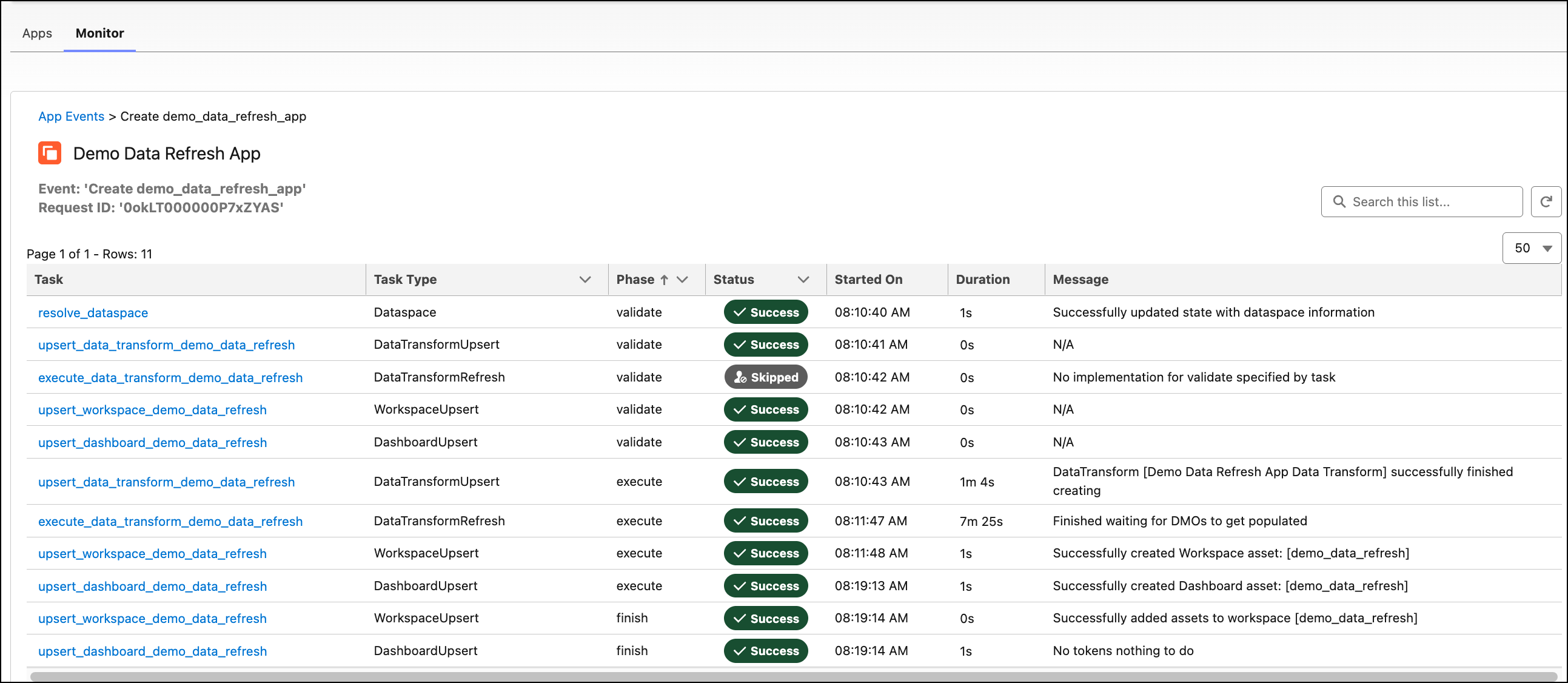Click Success badge in the 1m 4s row
Screen dimensions: 1568x683
click(766, 481)
